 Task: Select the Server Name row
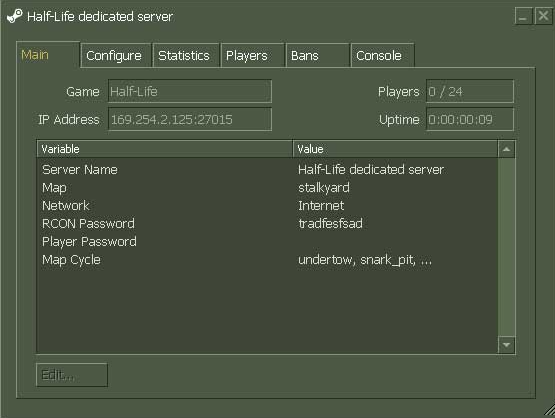[267, 170]
